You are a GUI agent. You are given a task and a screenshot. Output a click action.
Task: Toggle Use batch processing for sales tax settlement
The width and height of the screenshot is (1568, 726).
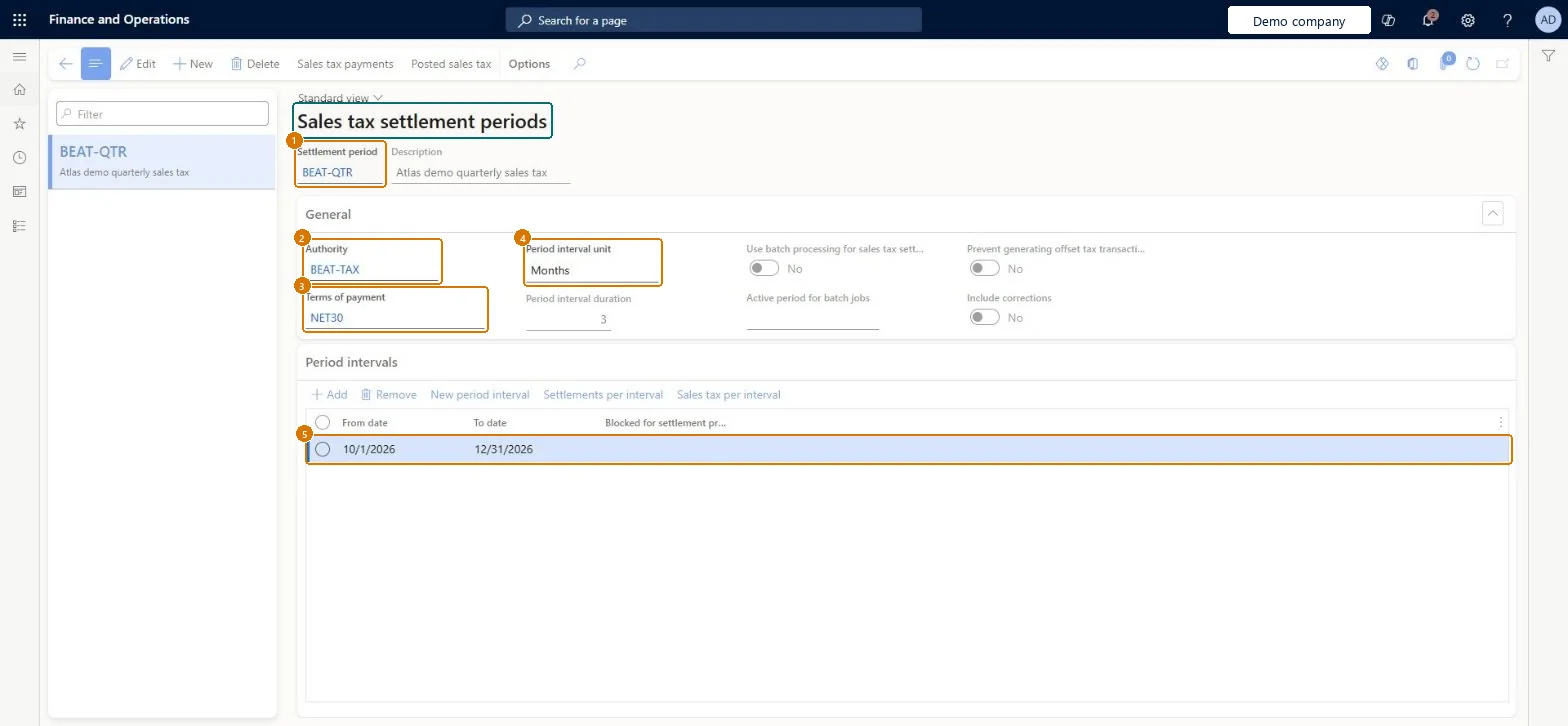(764, 269)
